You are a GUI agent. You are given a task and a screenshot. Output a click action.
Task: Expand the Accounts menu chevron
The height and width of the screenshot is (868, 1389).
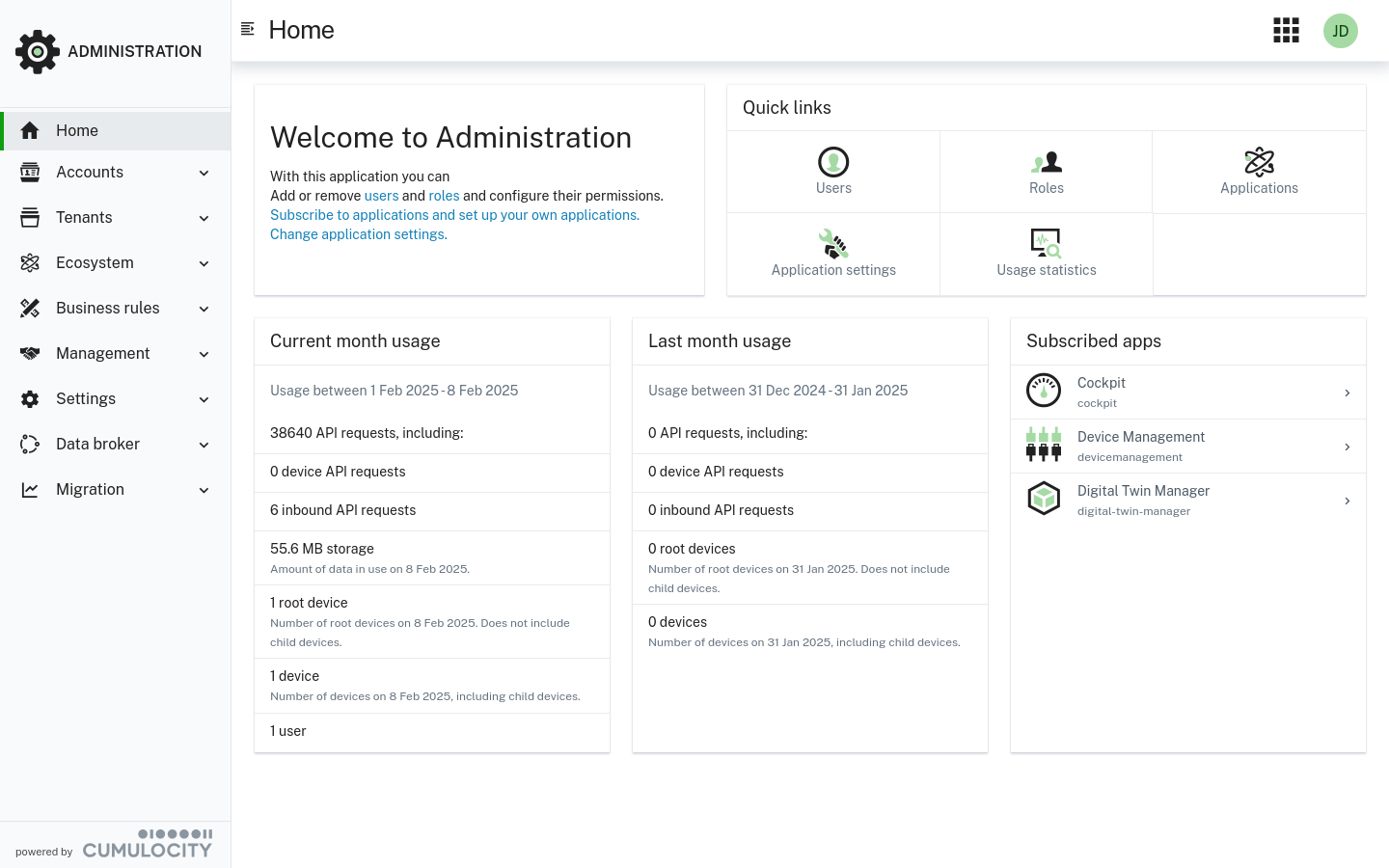pyautogui.click(x=204, y=173)
